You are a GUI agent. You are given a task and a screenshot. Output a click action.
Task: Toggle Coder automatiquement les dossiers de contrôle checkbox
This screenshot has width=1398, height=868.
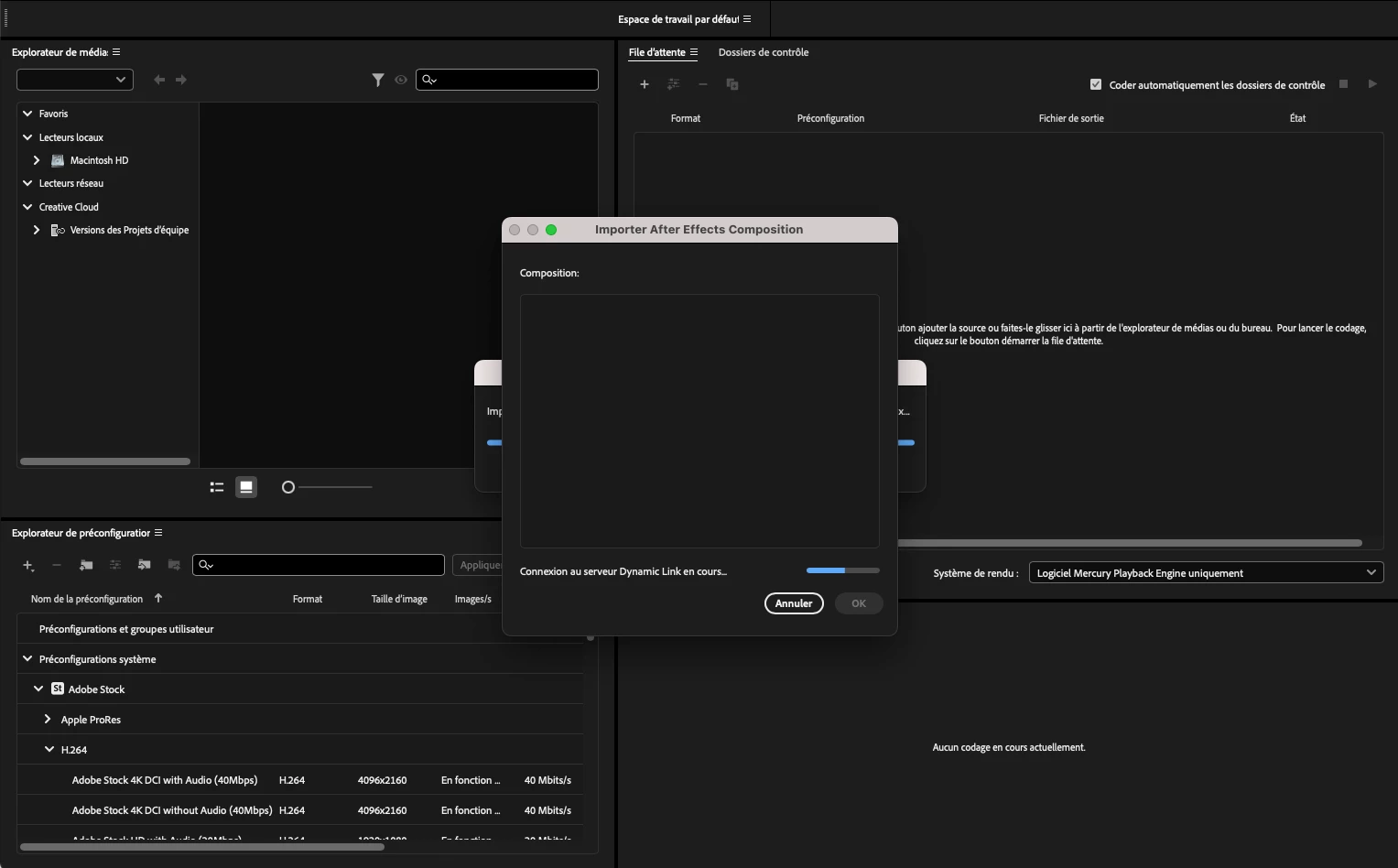coord(1096,84)
